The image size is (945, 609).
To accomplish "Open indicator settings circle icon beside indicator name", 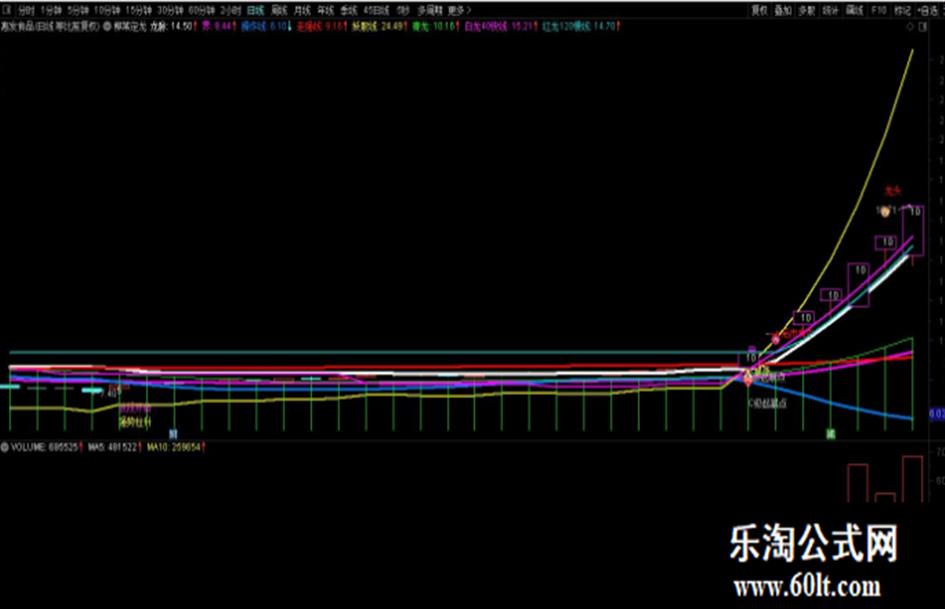I will coord(107,27).
